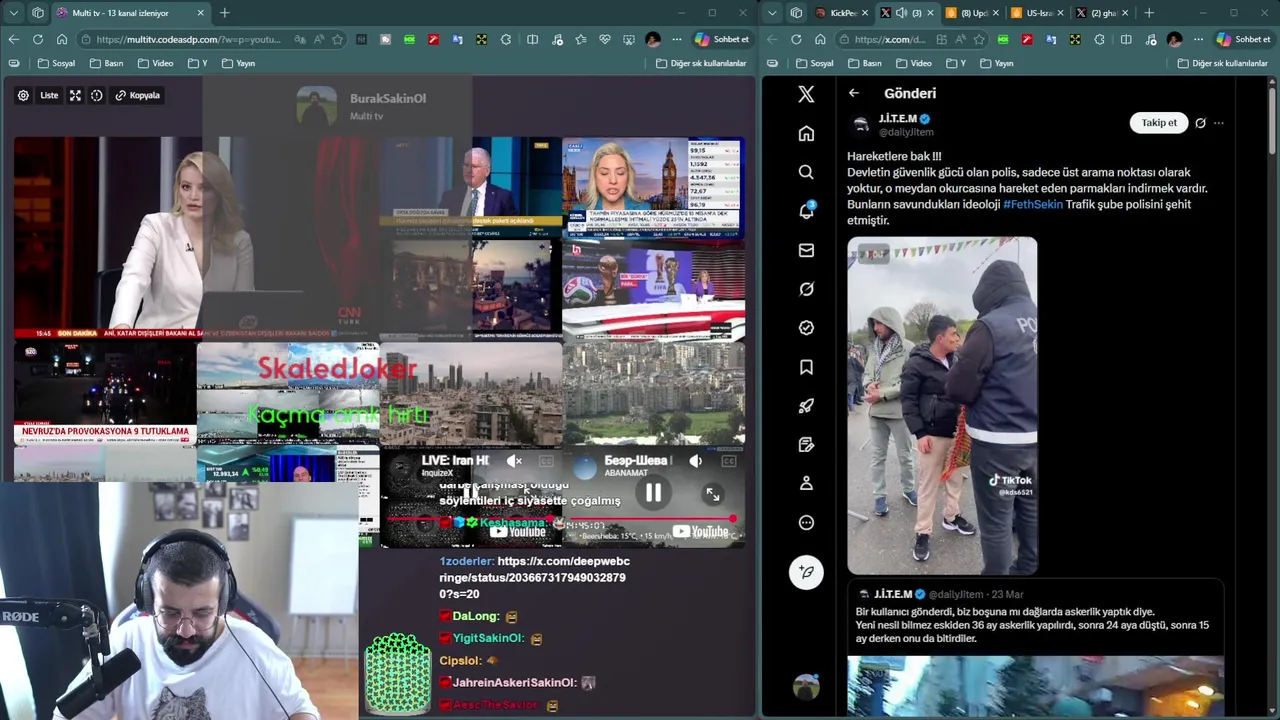Open Multi tv settings gear
Screen dimensions: 1280x720
pyautogui.click(x=23, y=95)
